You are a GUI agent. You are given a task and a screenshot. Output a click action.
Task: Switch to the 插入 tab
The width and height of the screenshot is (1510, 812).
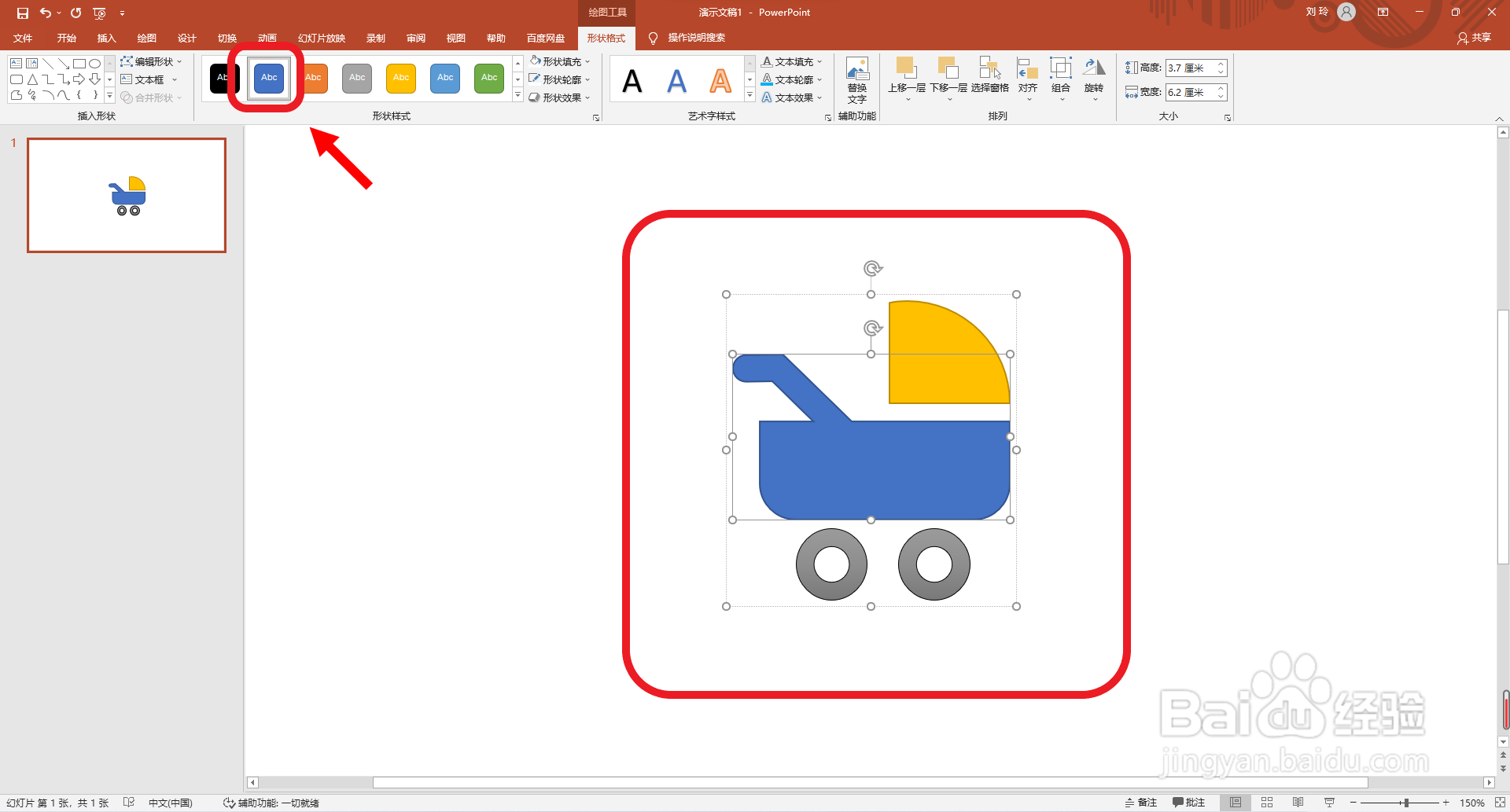pyautogui.click(x=106, y=38)
